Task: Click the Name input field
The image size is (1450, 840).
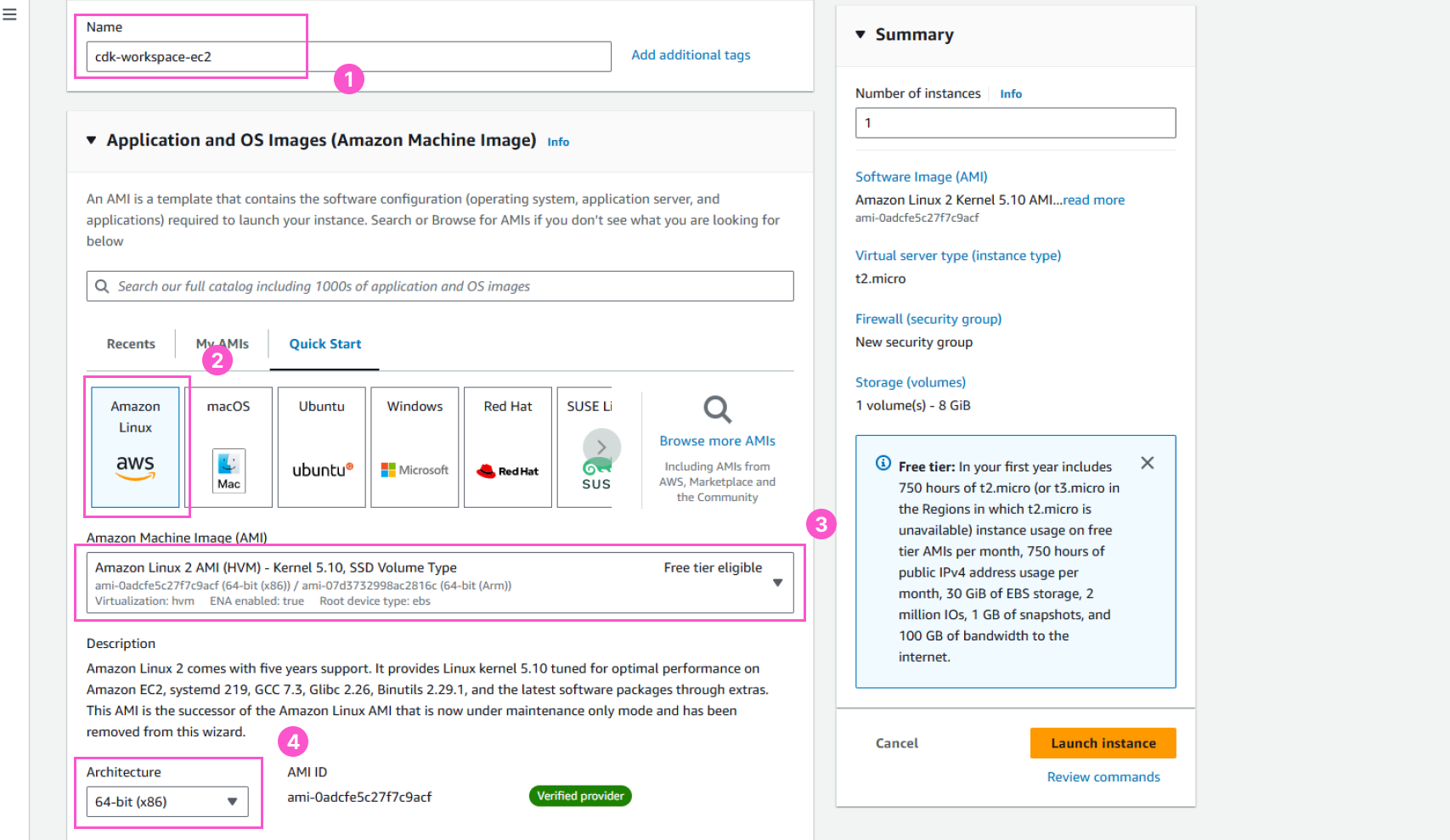Action: point(349,57)
